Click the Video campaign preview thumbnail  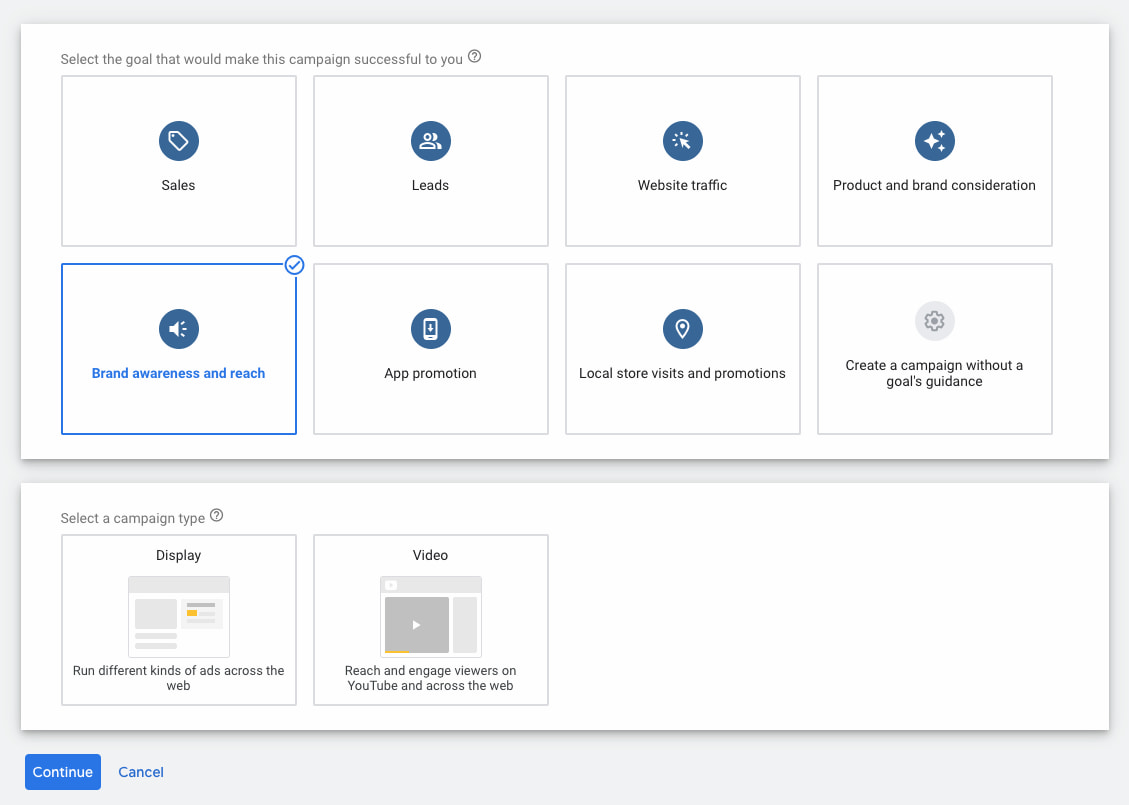point(431,616)
